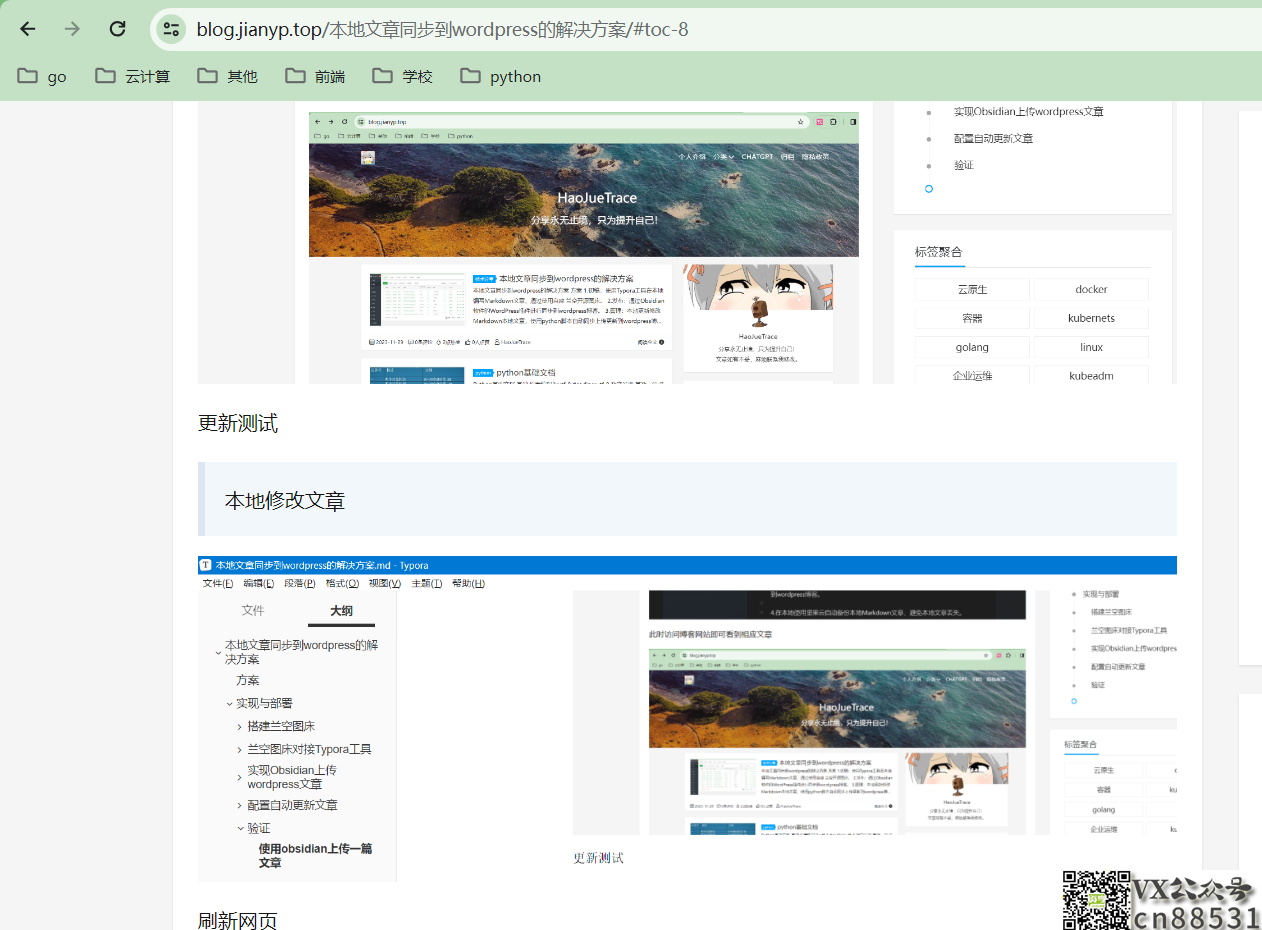The height and width of the screenshot is (930, 1262).
Task: Expand the 前端 bookmarks folder
Action: pos(315,76)
